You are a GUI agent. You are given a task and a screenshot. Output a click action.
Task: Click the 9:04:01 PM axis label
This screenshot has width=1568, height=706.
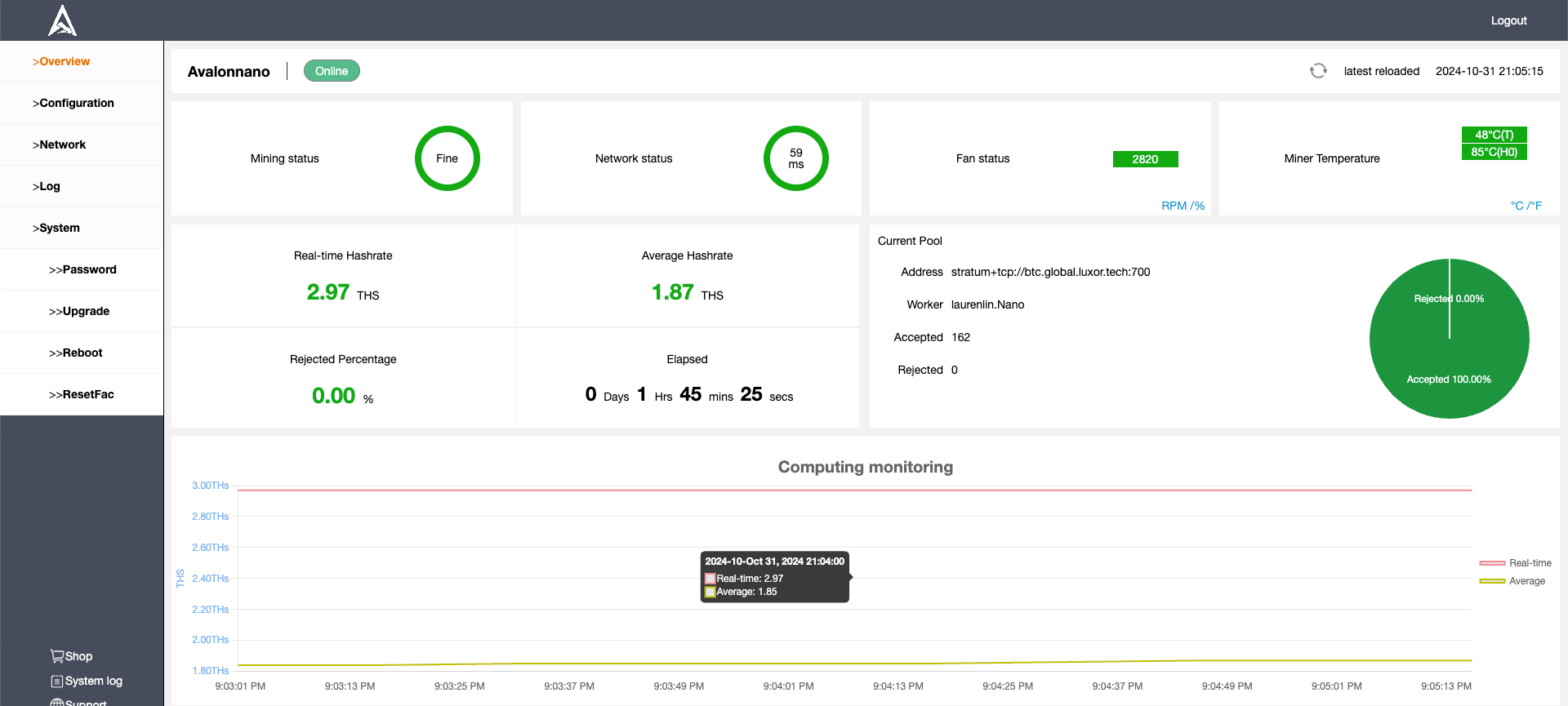(x=788, y=686)
